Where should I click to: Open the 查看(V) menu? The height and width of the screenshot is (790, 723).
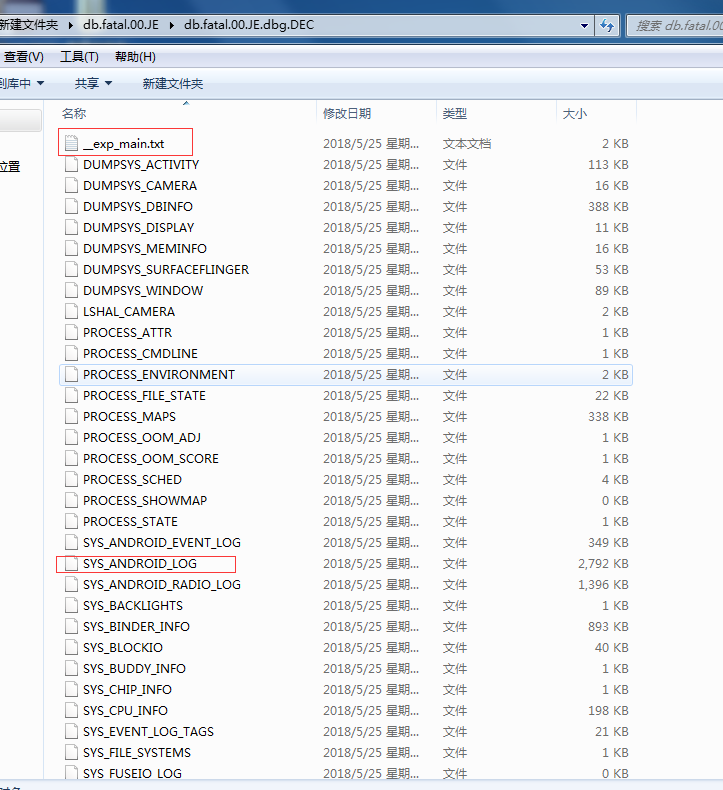coord(23,57)
